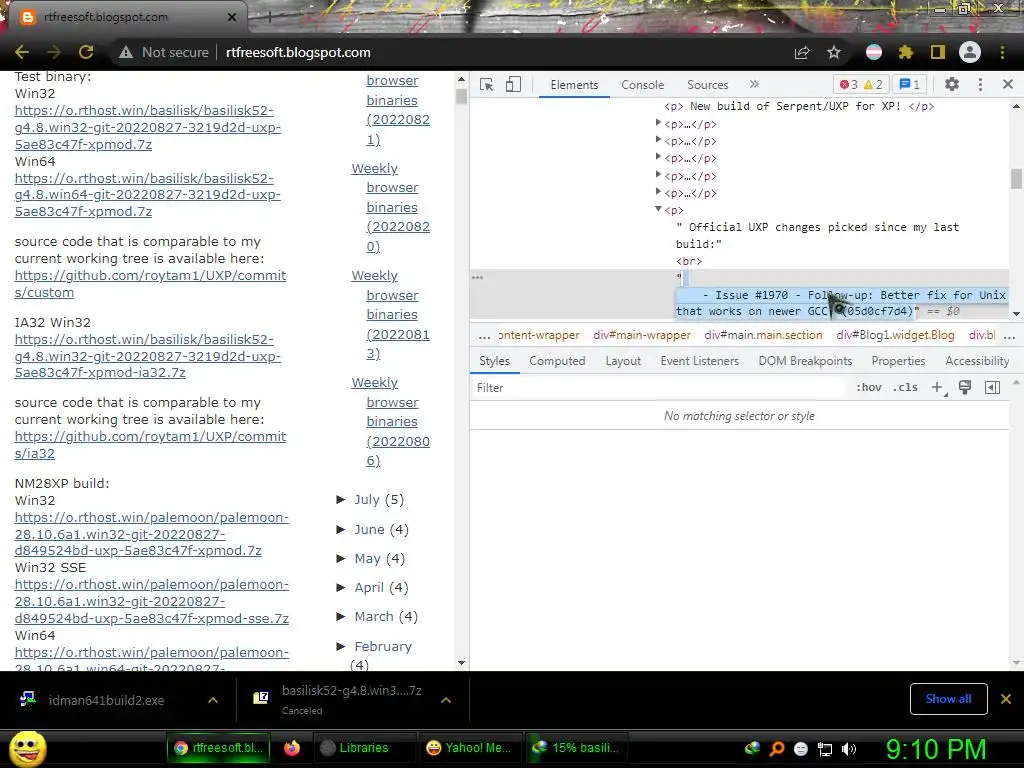Screen dimensions: 1024x768
Task: Select div#Blog1.widget.Blog breadcrumb
Action: pyautogui.click(x=895, y=335)
